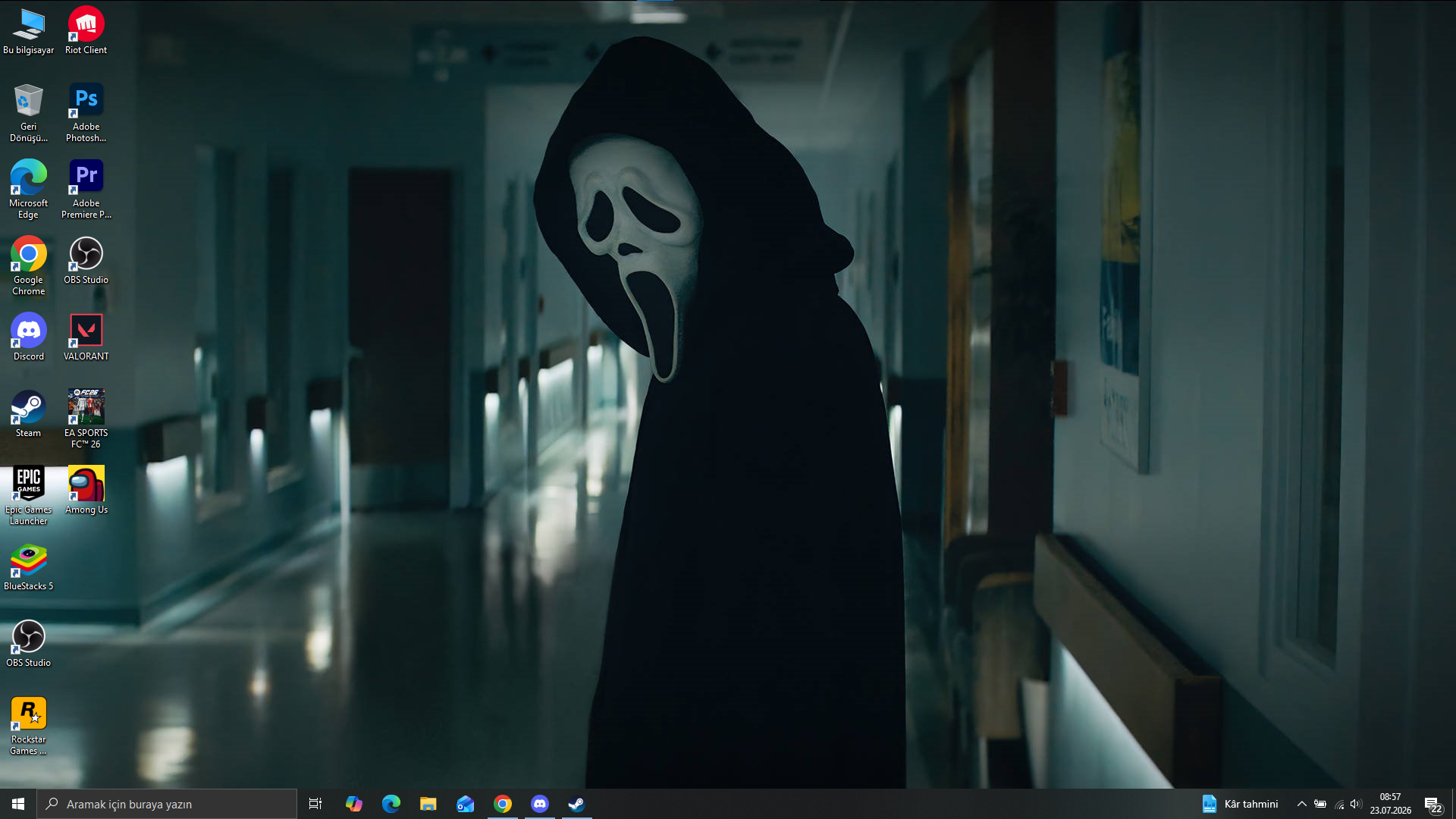
Task: Click the Show desktop strip
Action: click(1454, 804)
